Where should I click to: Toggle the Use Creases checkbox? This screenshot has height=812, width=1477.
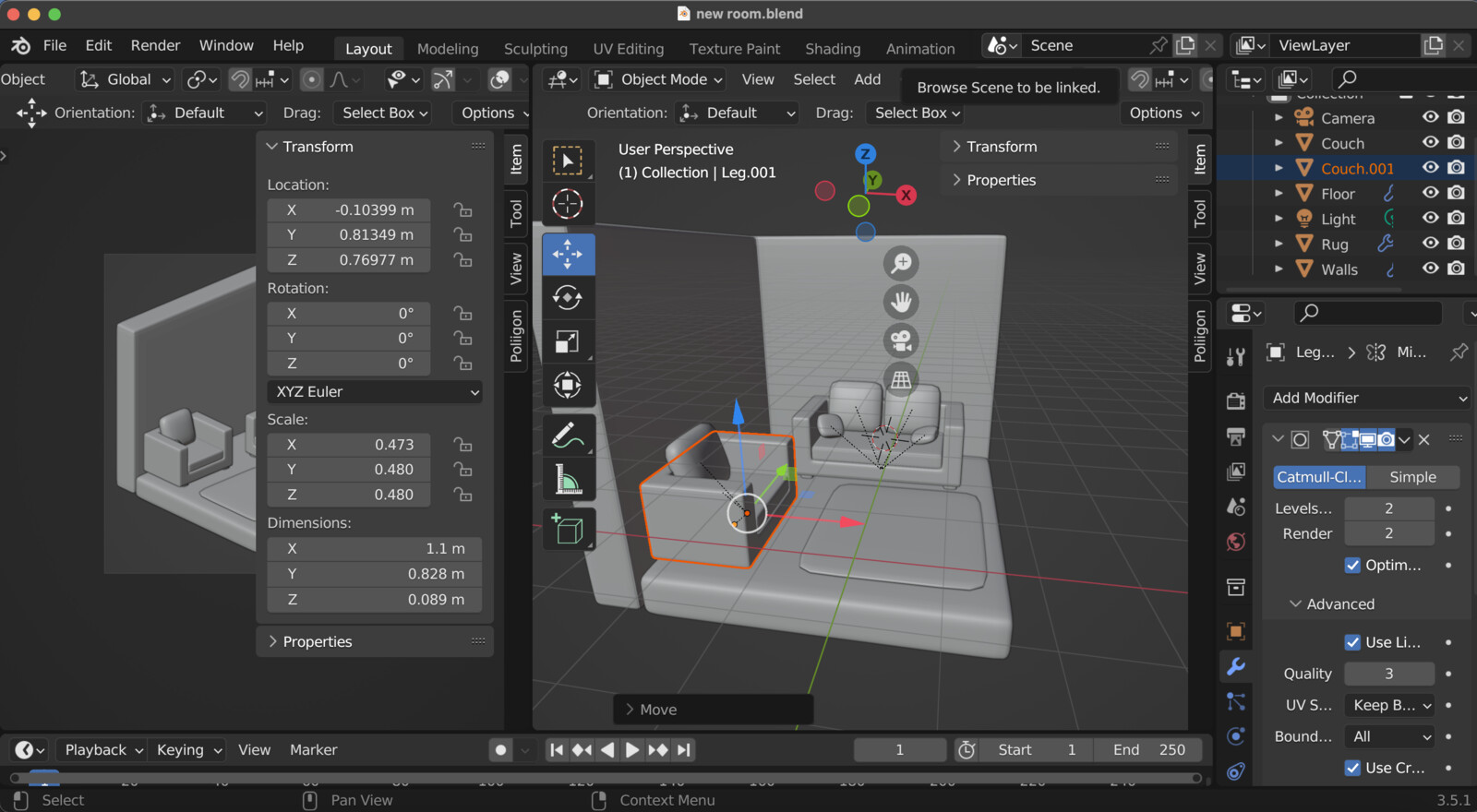click(1352, 768)
